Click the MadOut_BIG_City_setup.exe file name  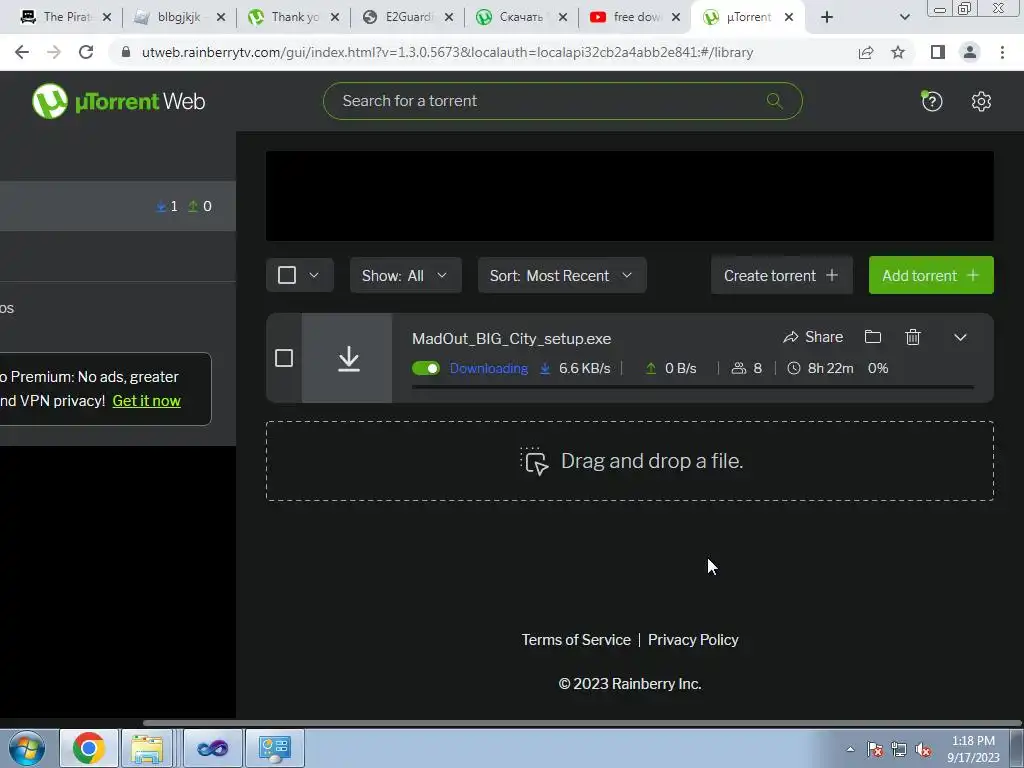click(511, 339)
